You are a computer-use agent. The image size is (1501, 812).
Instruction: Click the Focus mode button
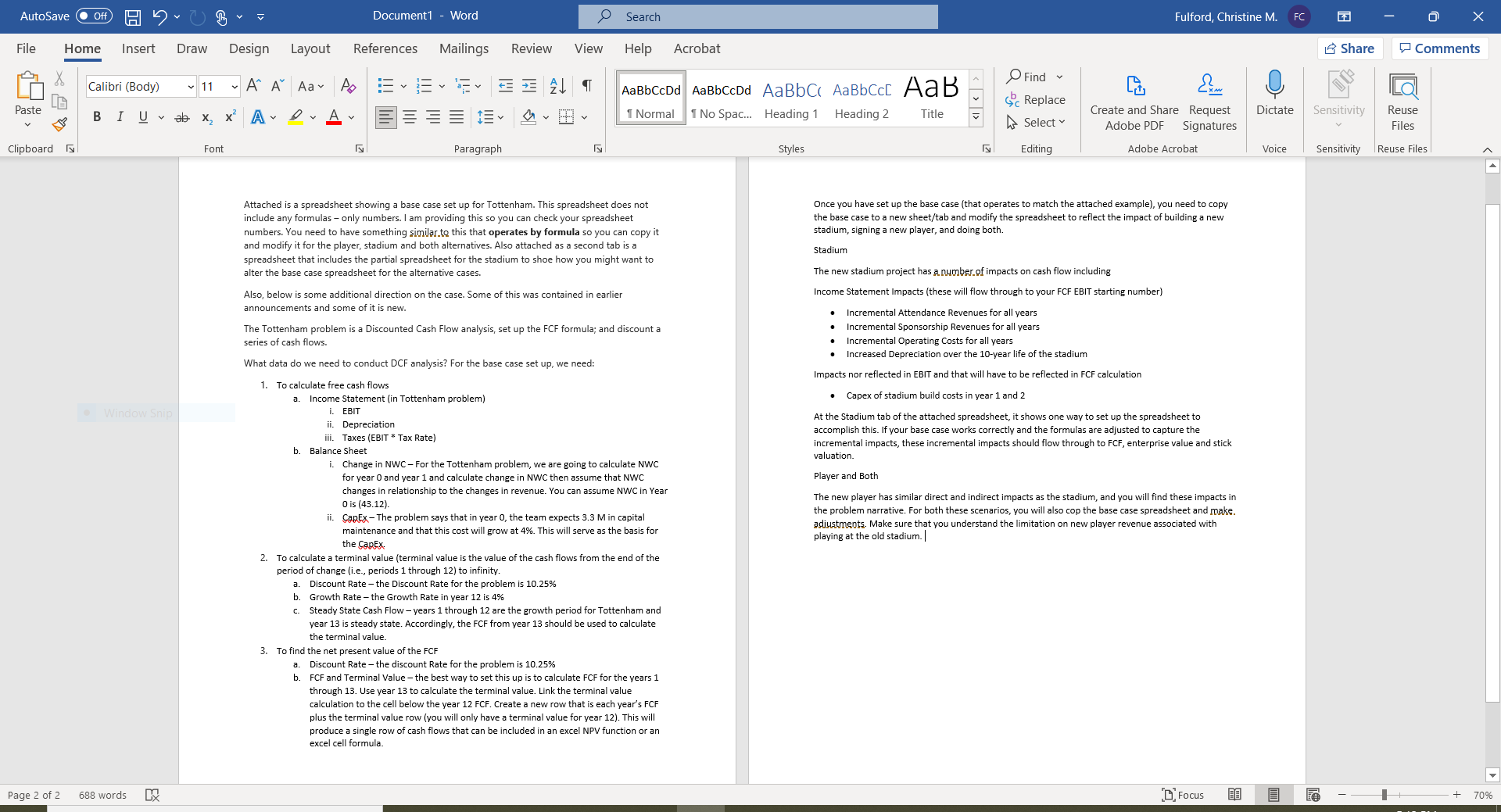point(1183,795)
